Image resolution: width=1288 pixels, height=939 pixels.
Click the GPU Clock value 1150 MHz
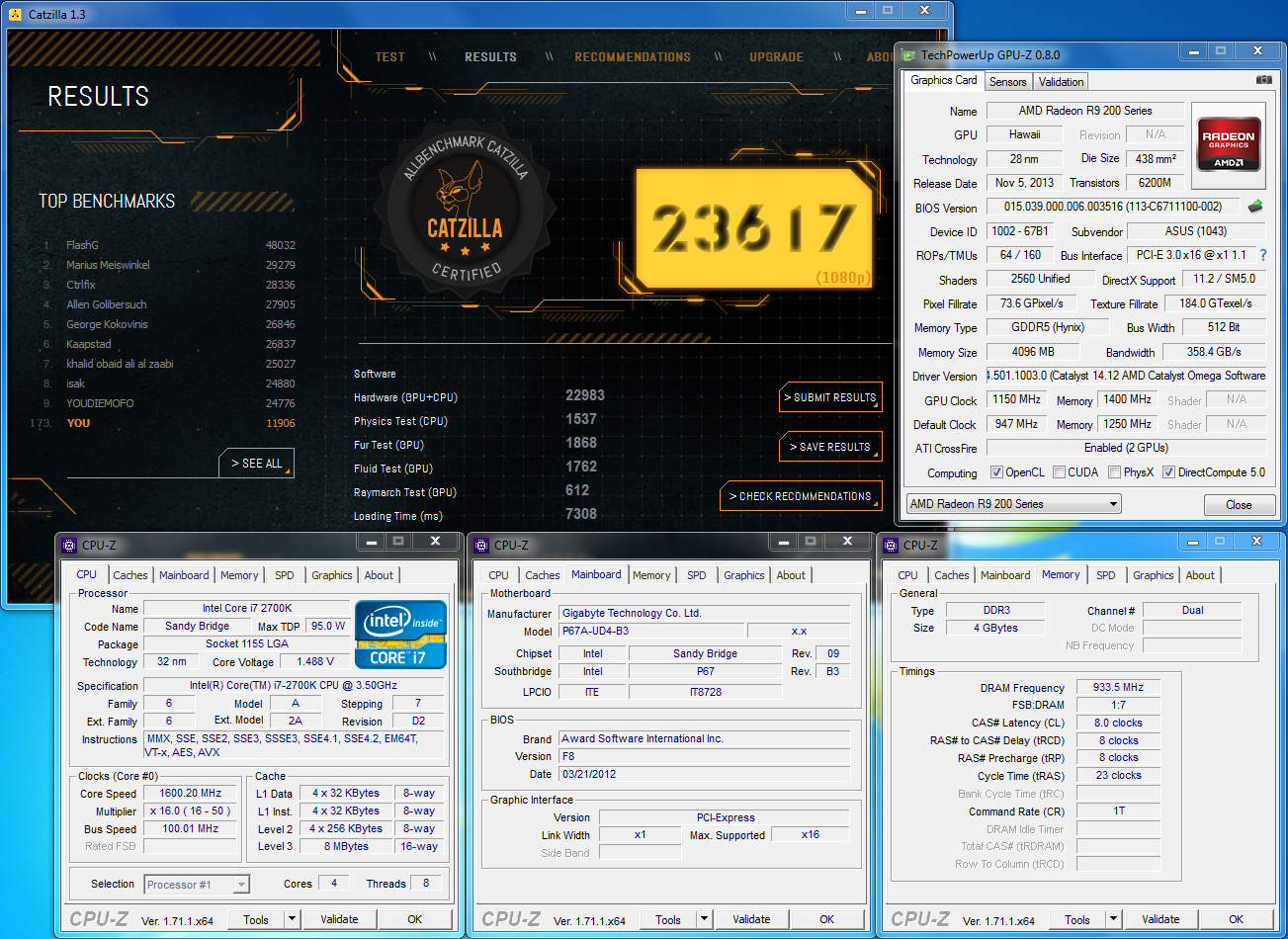1017,400
